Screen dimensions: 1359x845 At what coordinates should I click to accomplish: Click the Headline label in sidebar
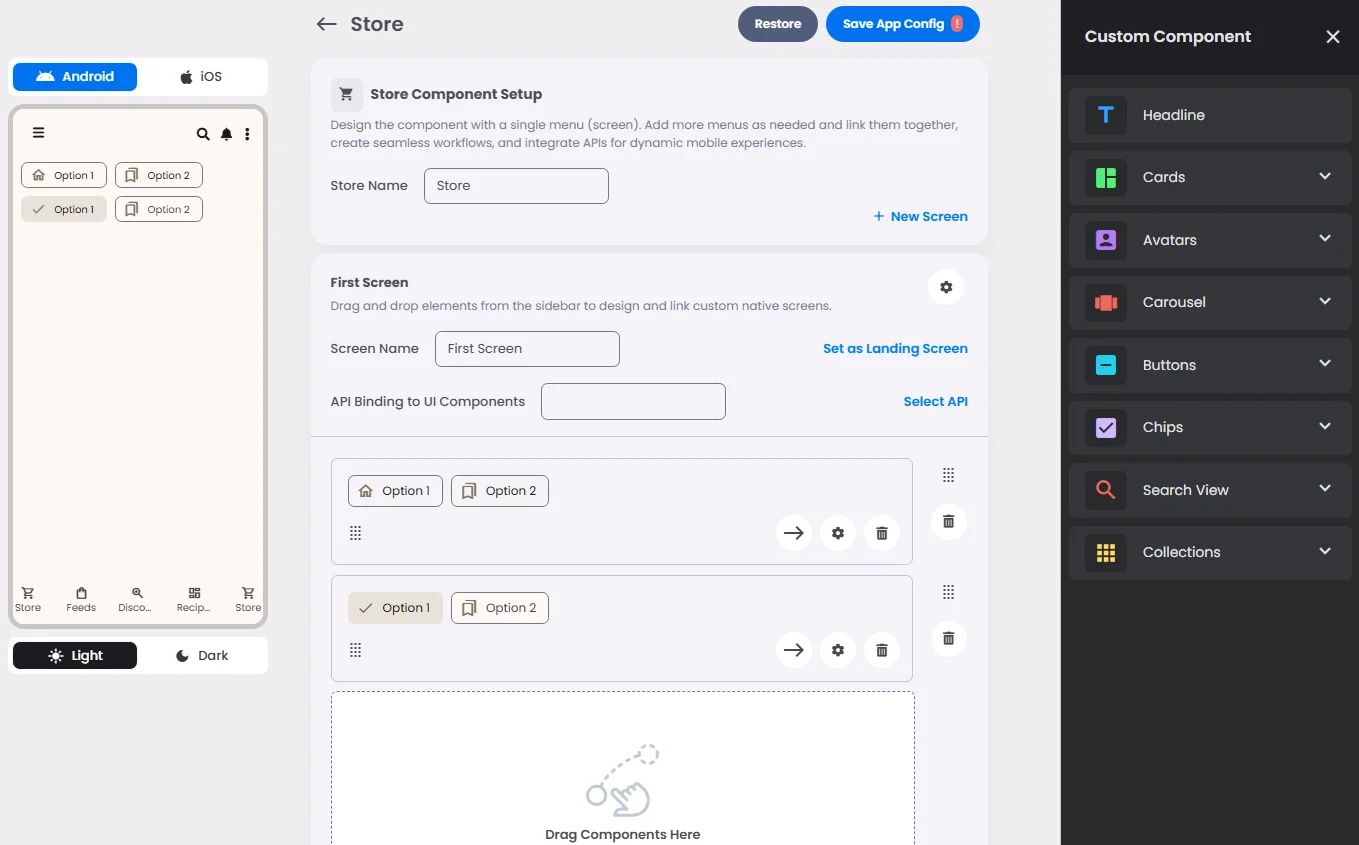point(1174,115)
